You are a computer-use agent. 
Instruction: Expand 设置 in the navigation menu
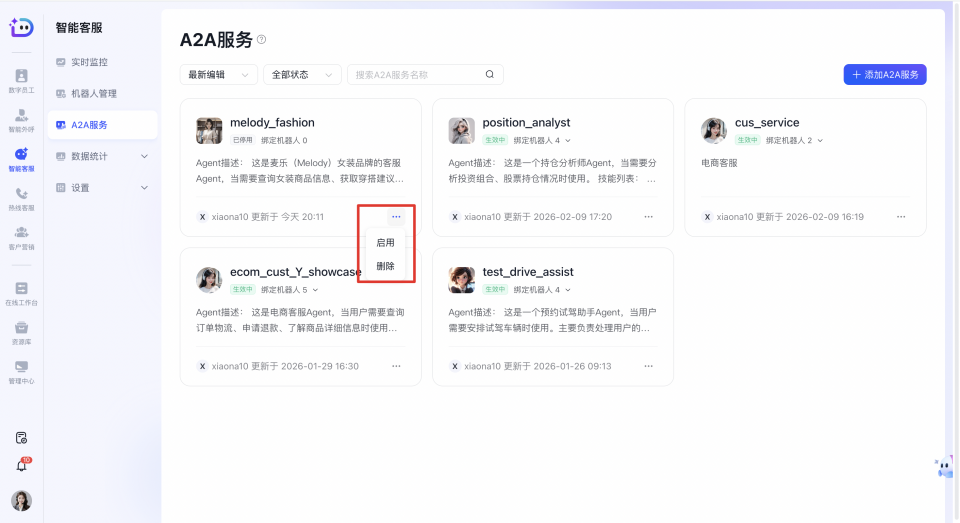pyautogui.click(x=102, y=188)
